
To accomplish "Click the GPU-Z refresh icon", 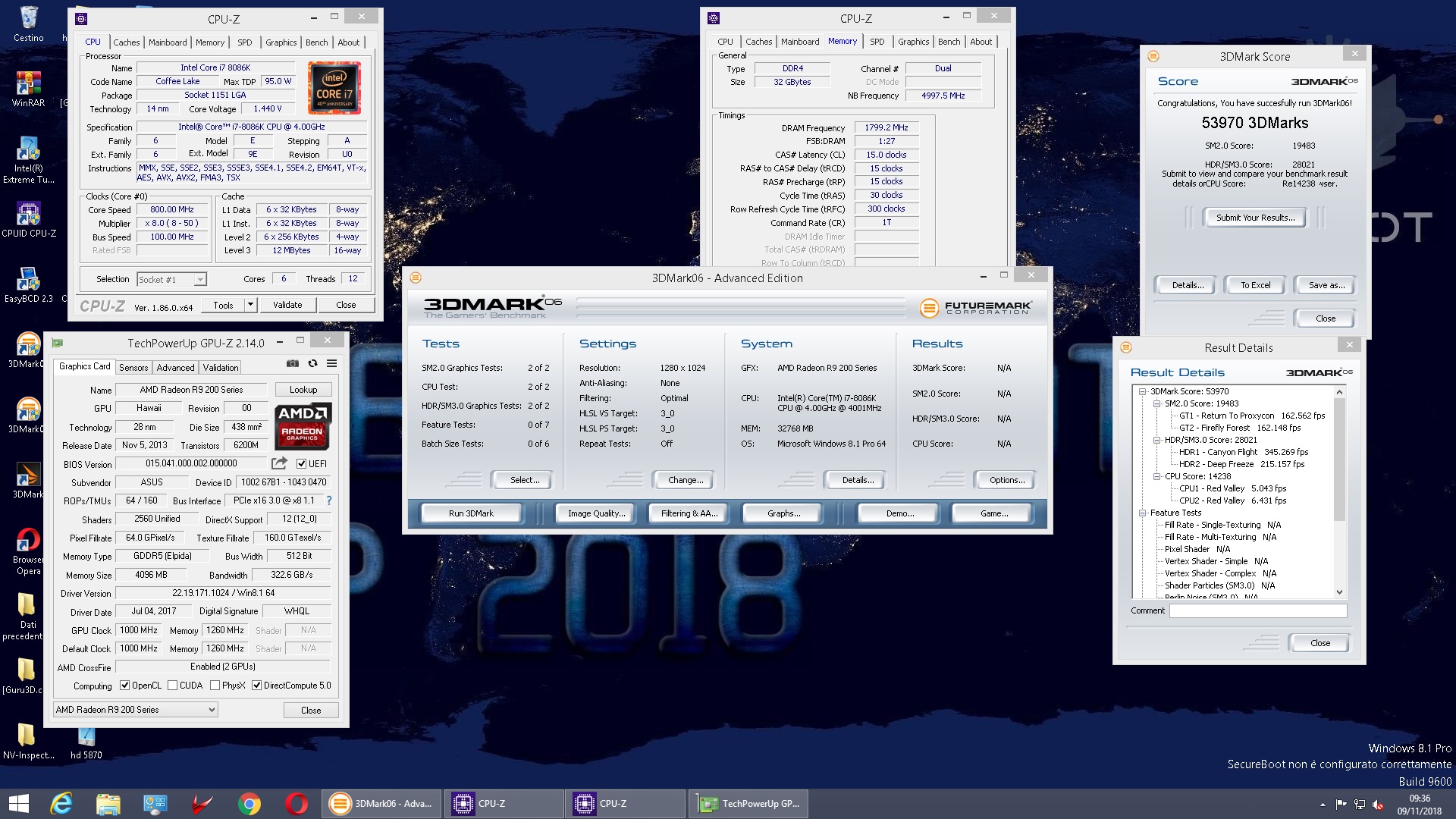I will tap(312, 364).
